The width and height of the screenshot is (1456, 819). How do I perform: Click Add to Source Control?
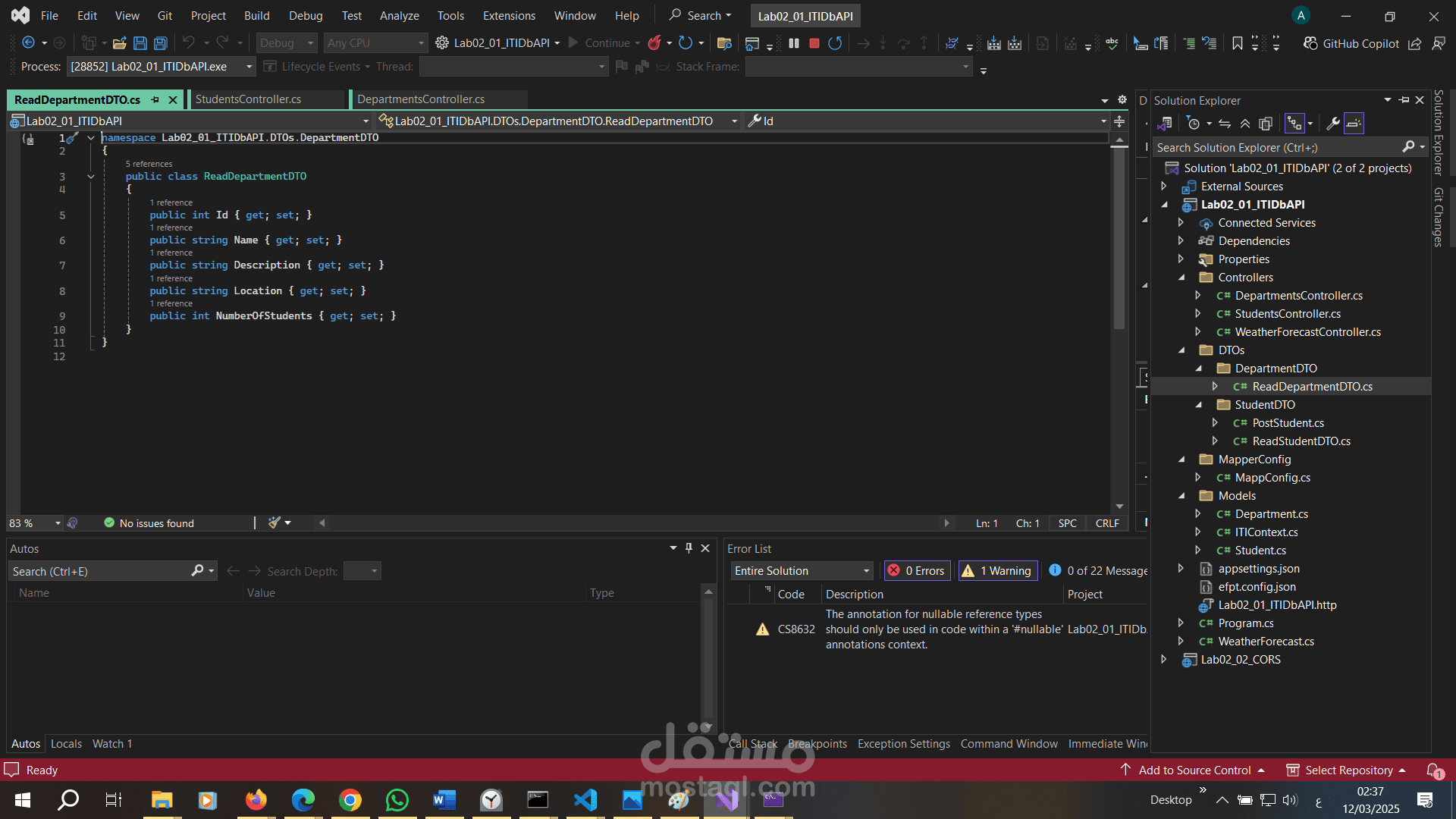click(1193, 770)
